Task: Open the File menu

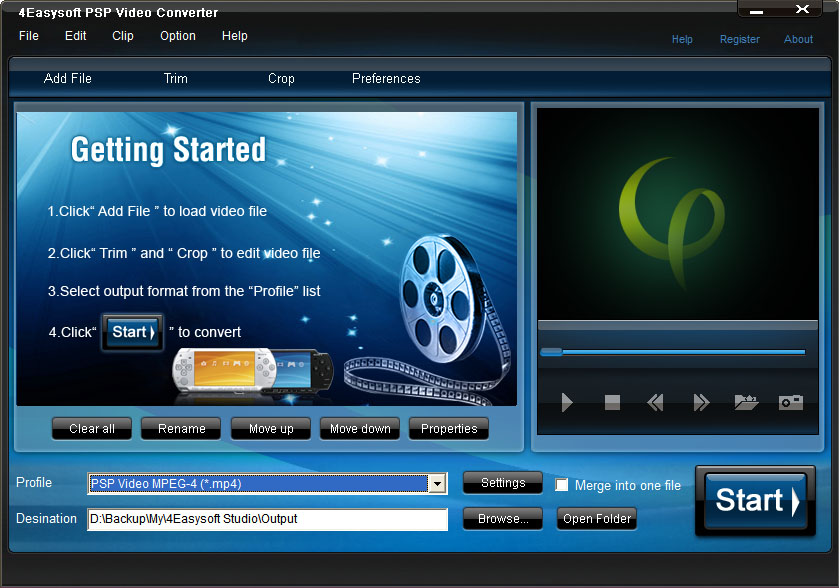Action: (x=29, y=36)
